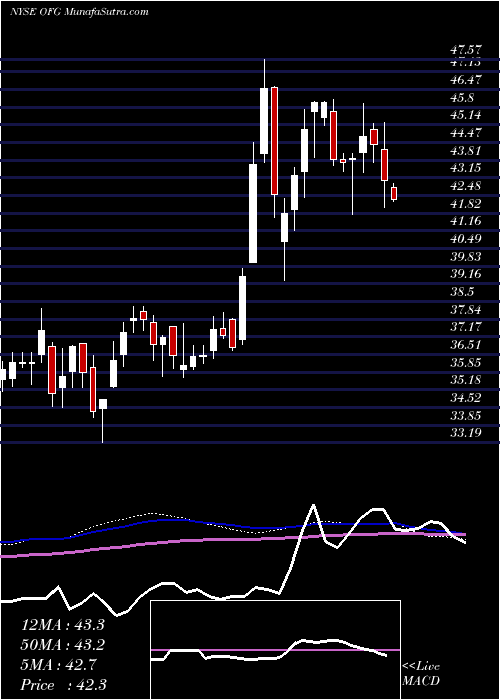The image size is (500, 700).
Task: Click the 41.82 price axis label
Action: click(466, 204)
